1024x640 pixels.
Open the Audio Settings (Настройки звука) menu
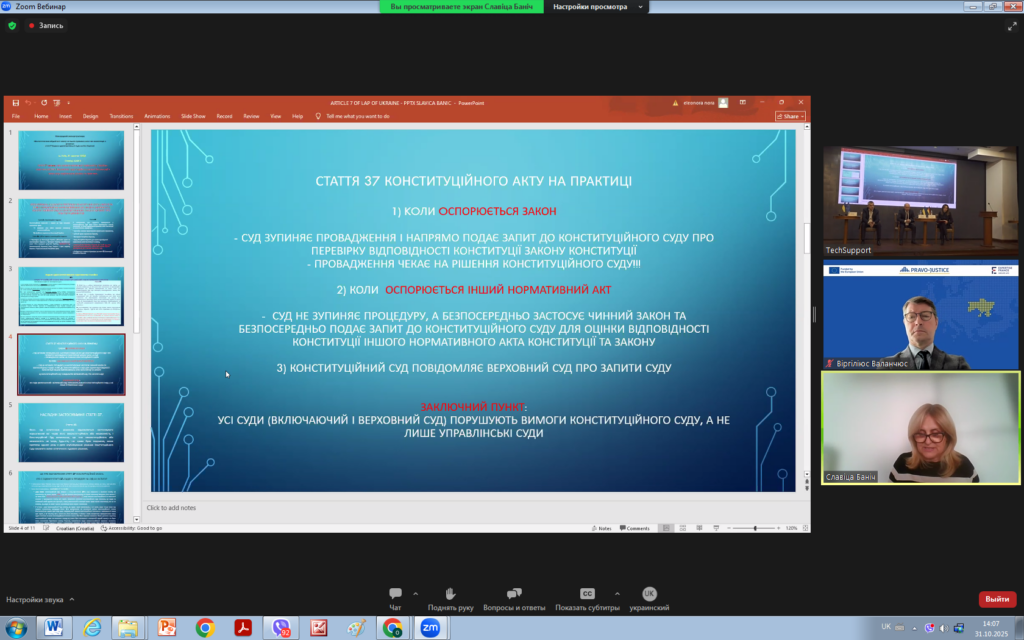[39, 599]
